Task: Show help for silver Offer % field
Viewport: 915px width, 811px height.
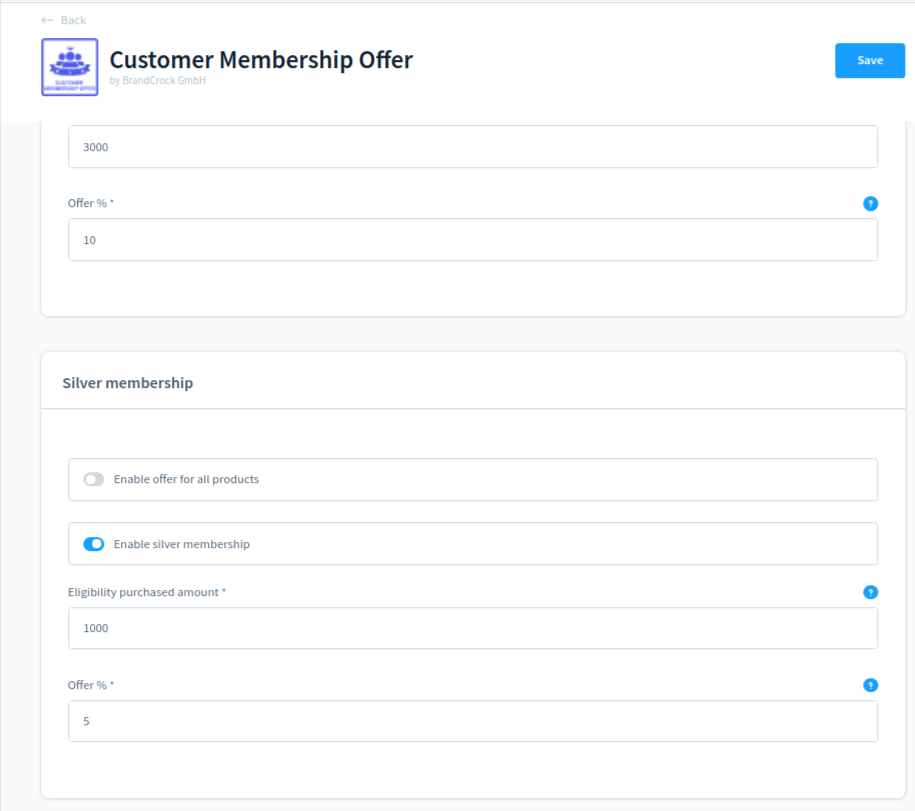Action: coord(870,686)
